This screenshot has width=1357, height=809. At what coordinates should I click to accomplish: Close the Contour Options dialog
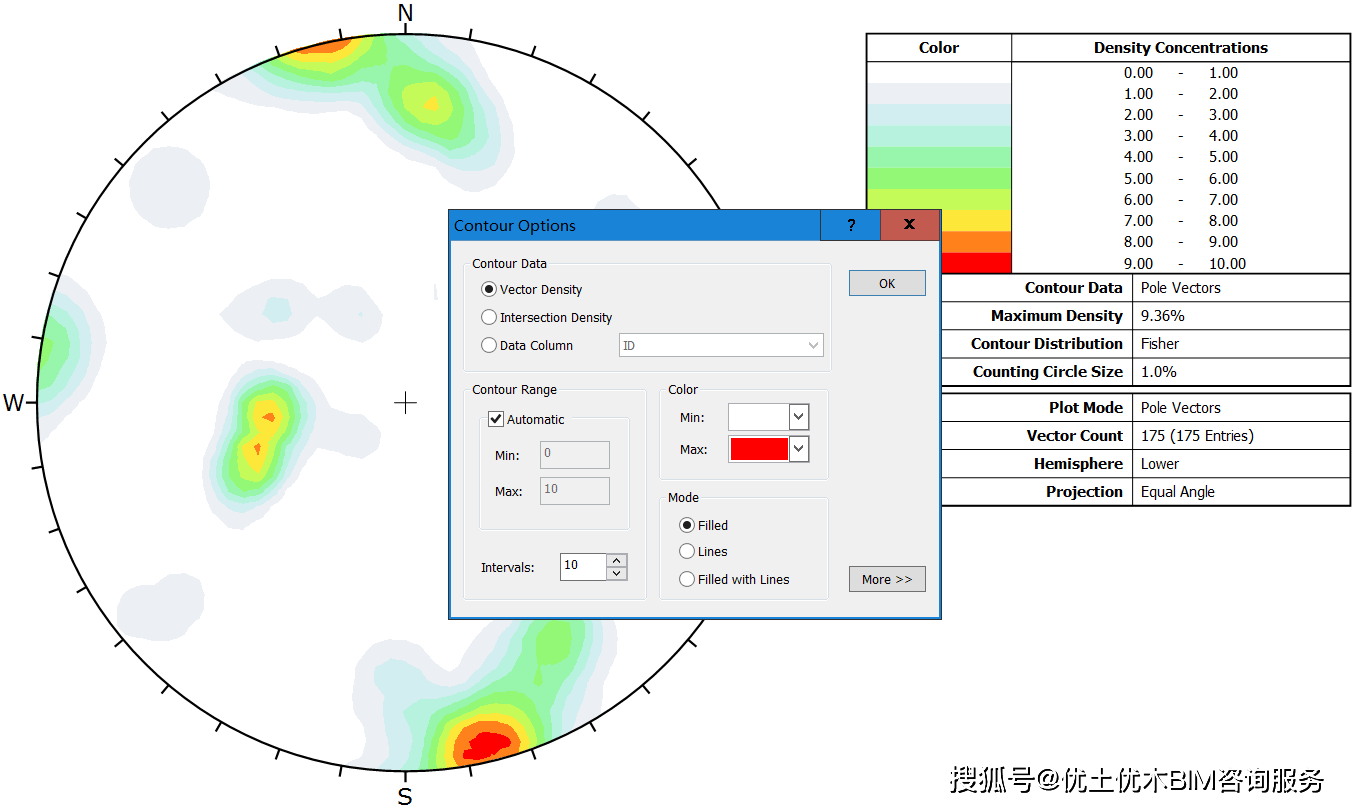[x=909, y=225]
